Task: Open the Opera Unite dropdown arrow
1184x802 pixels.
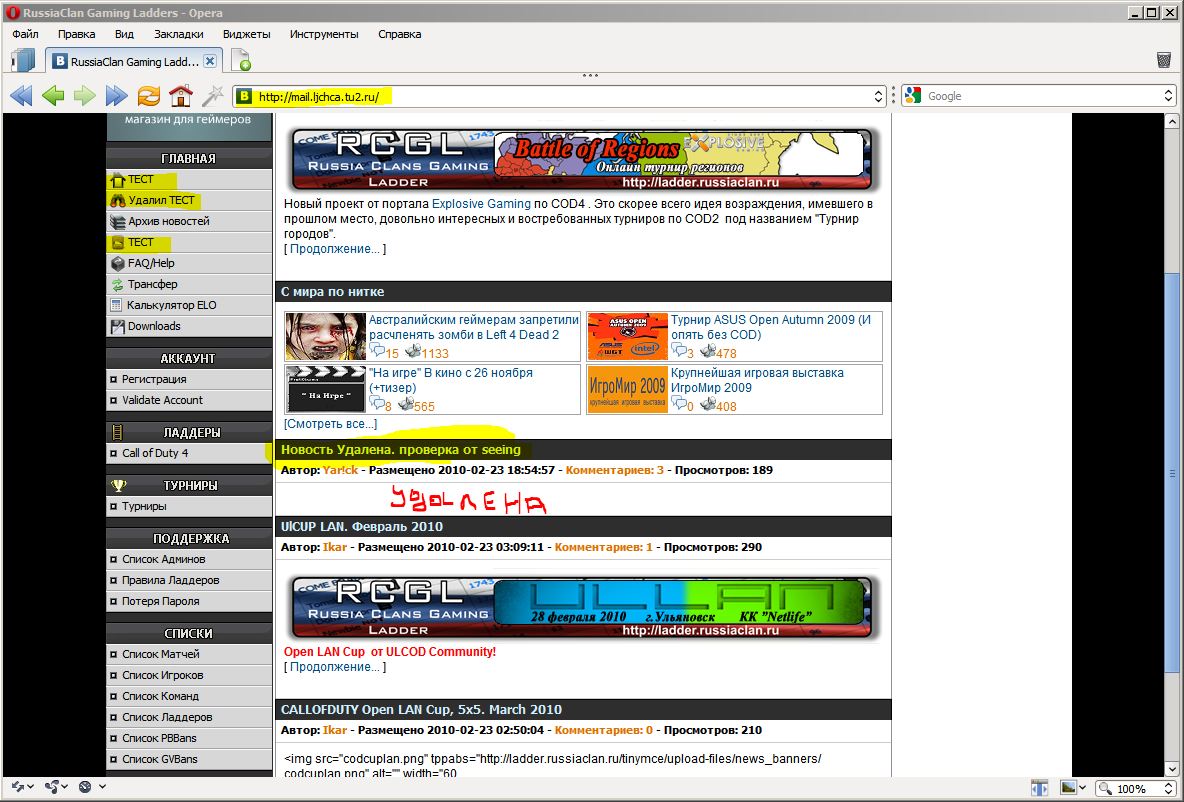Action: click(x=64, y=787)
